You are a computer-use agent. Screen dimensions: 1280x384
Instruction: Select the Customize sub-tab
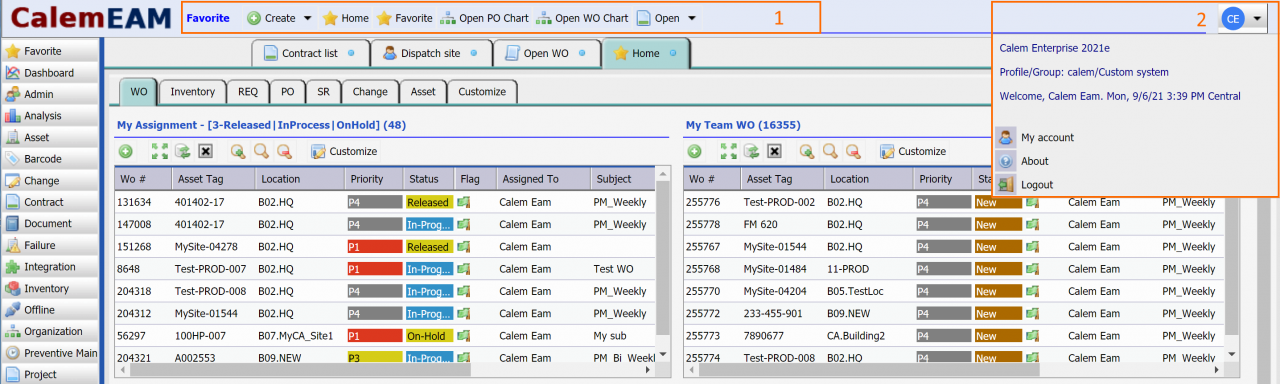482,91
